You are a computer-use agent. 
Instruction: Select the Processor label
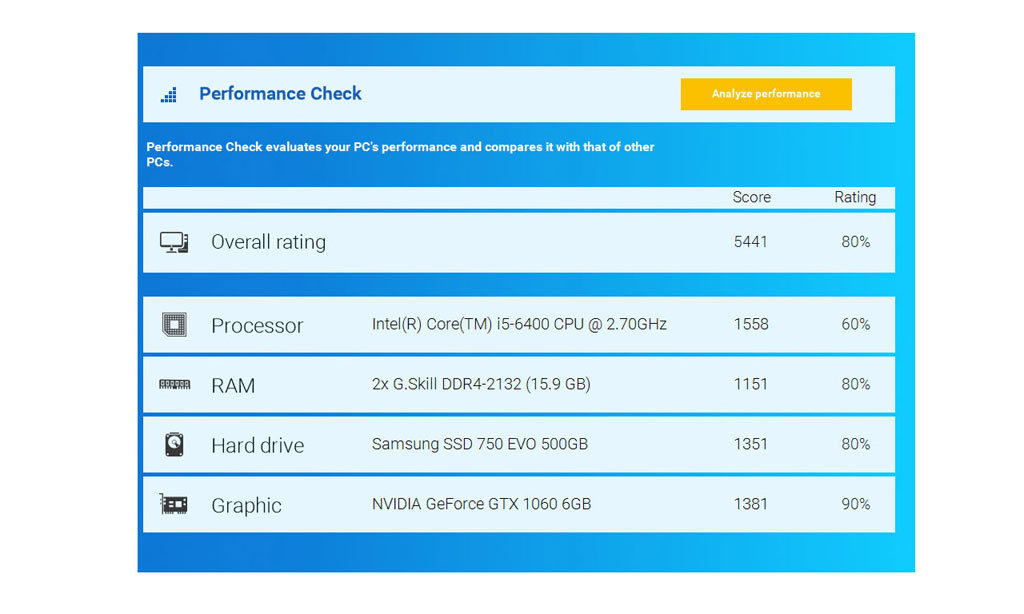257,325
